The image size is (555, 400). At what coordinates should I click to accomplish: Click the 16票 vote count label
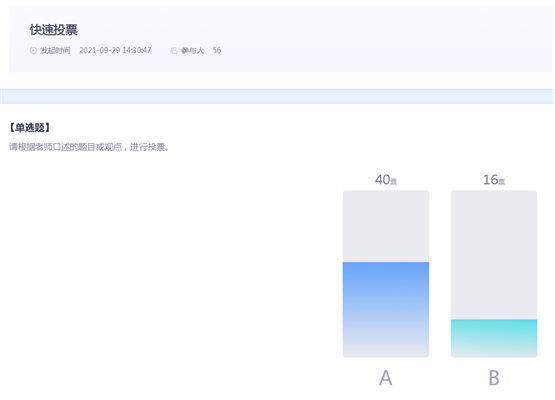pyautogui.click(x=494, y=180)
